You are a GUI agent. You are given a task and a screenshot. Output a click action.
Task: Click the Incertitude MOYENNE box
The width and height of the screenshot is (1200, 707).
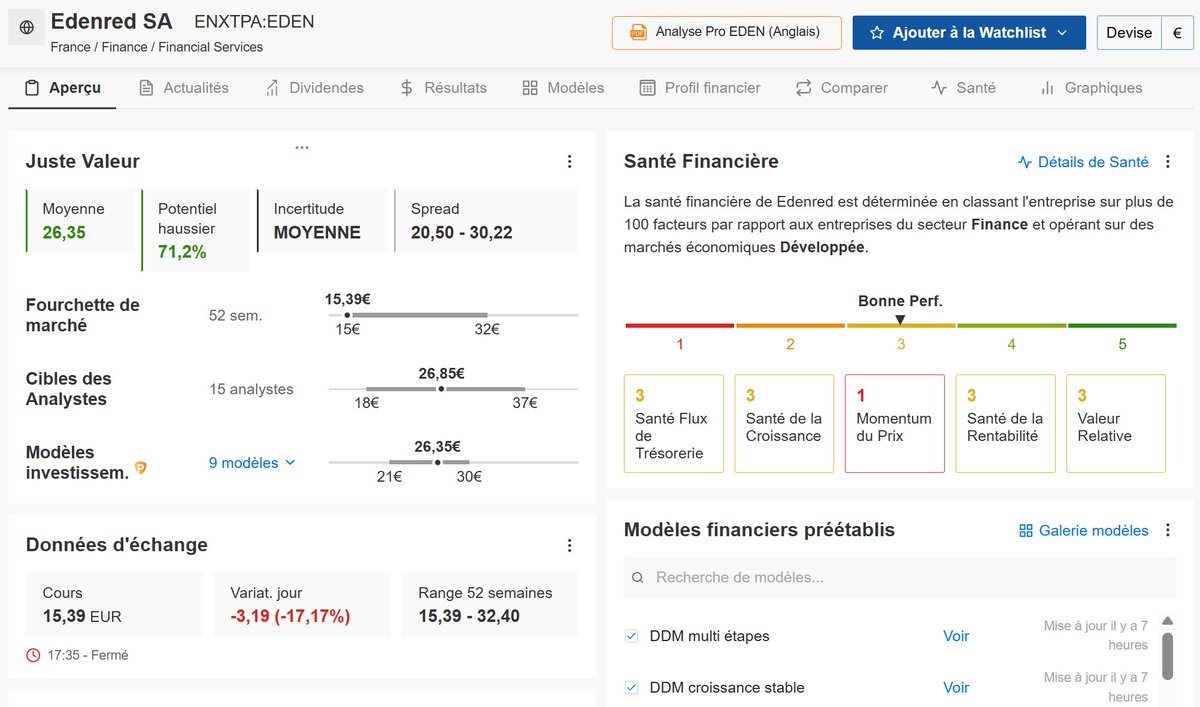tap(322, 221)
